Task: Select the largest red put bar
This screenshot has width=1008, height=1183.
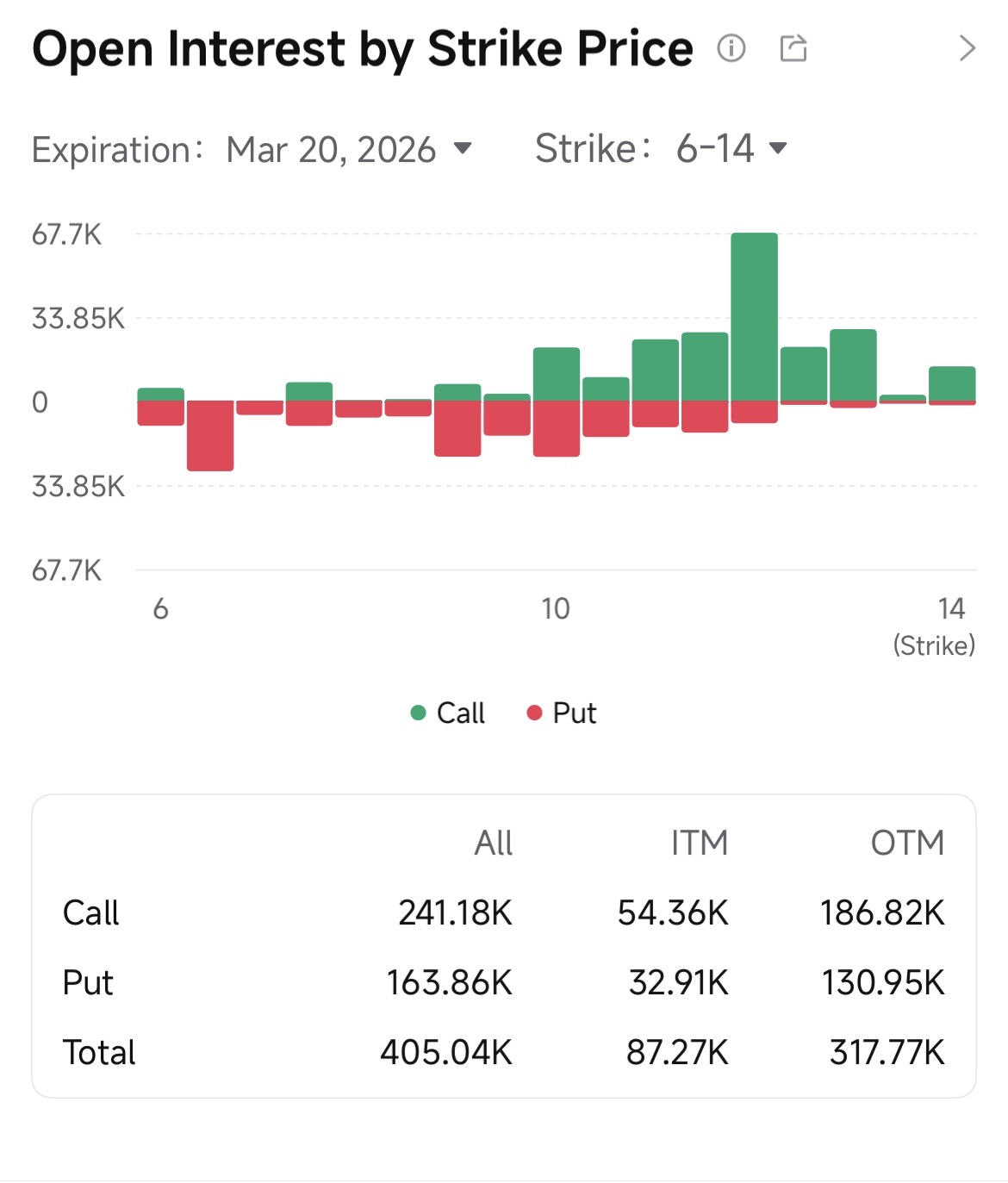Action: (x=210, y=436)
